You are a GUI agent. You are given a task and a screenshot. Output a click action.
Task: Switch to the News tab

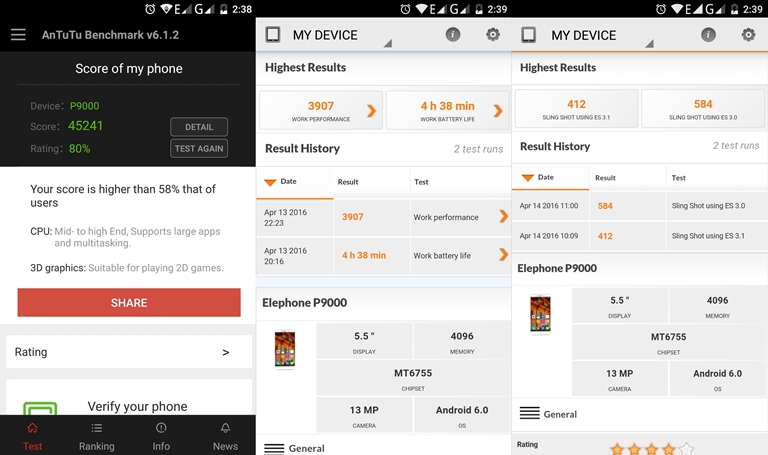tap(225, 436)
